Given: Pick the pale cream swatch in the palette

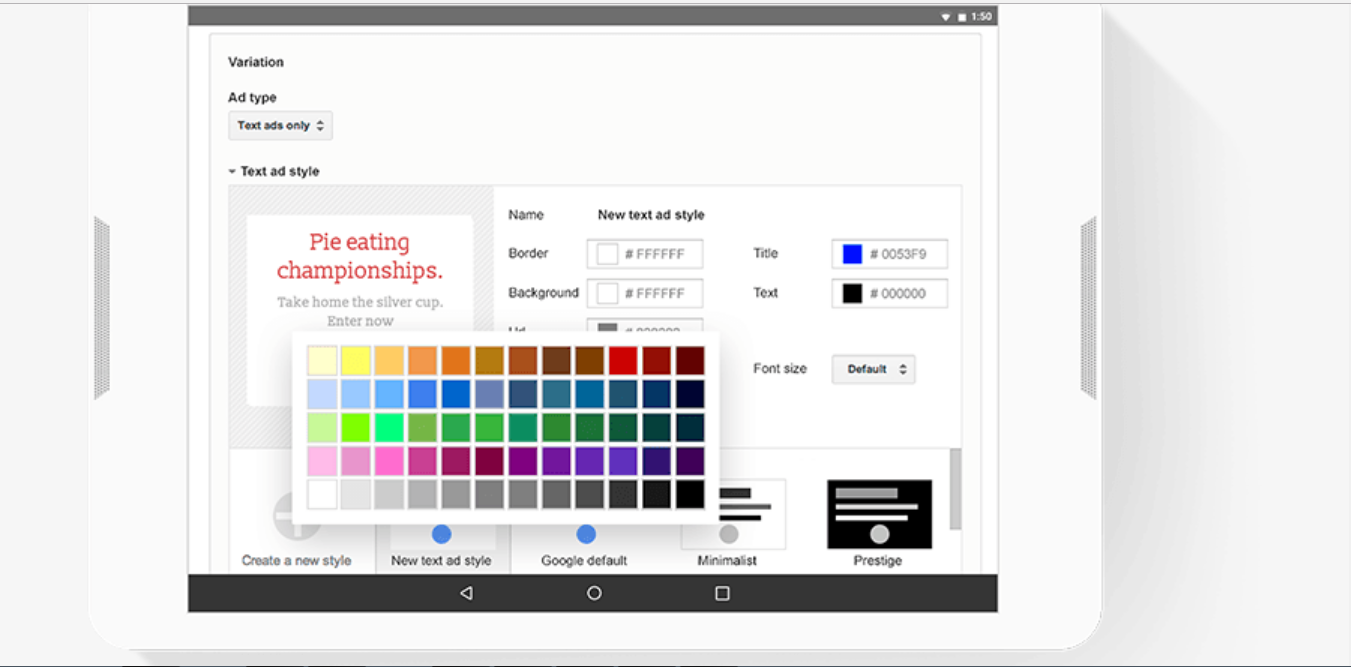Looking at the screenshot, I should [322, 361].
